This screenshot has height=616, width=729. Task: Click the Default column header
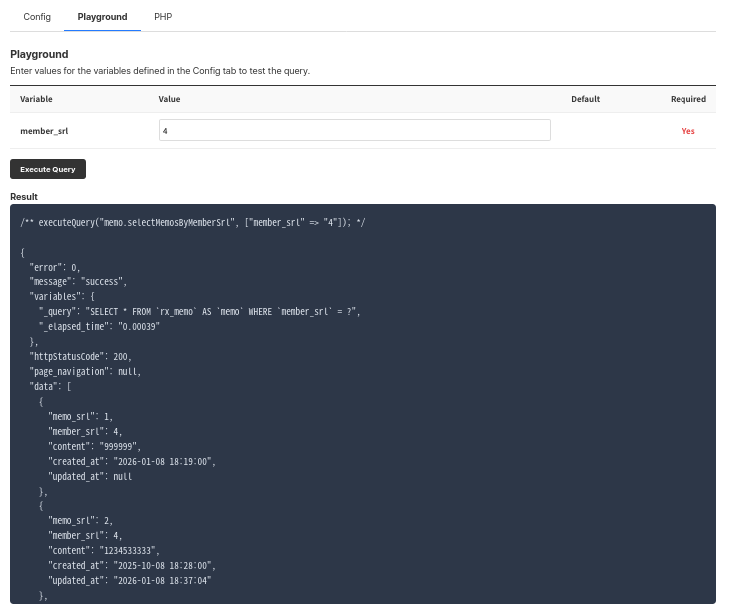click(x=585, y=99)
